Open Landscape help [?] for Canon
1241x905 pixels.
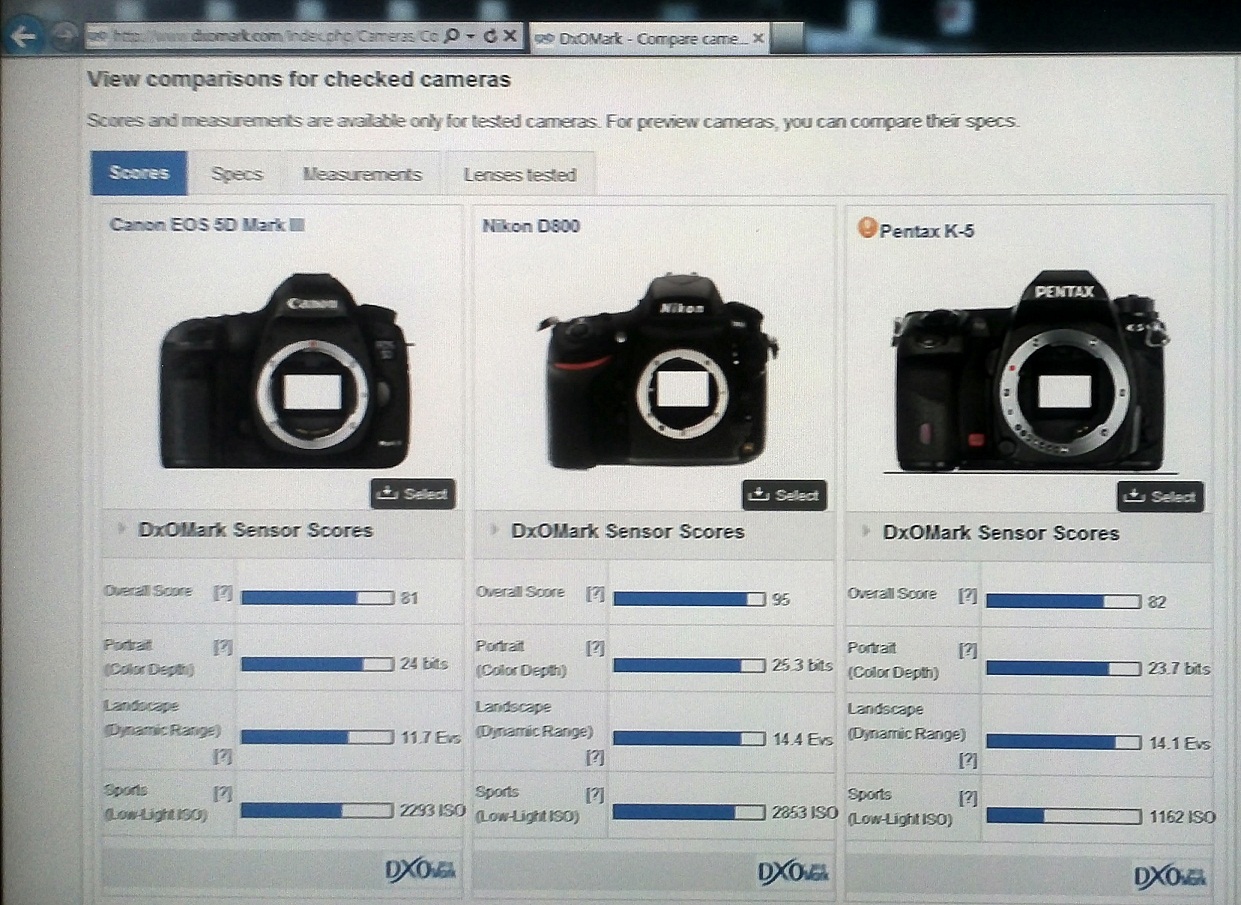tap(222, 756)
